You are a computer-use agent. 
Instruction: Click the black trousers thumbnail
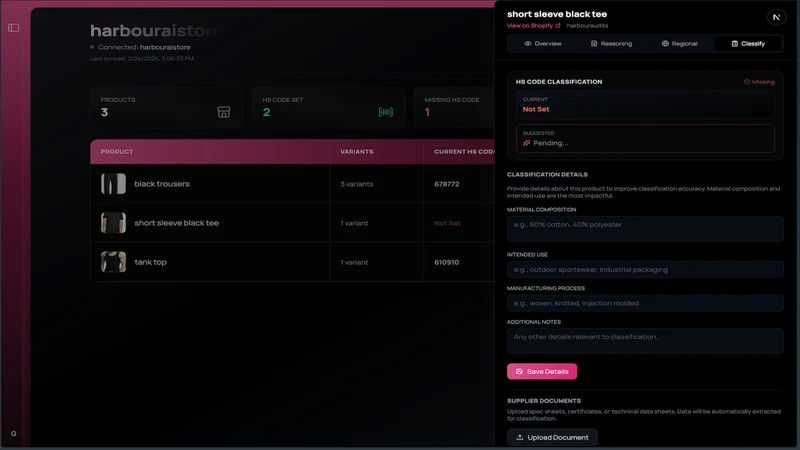coord(113,184)
